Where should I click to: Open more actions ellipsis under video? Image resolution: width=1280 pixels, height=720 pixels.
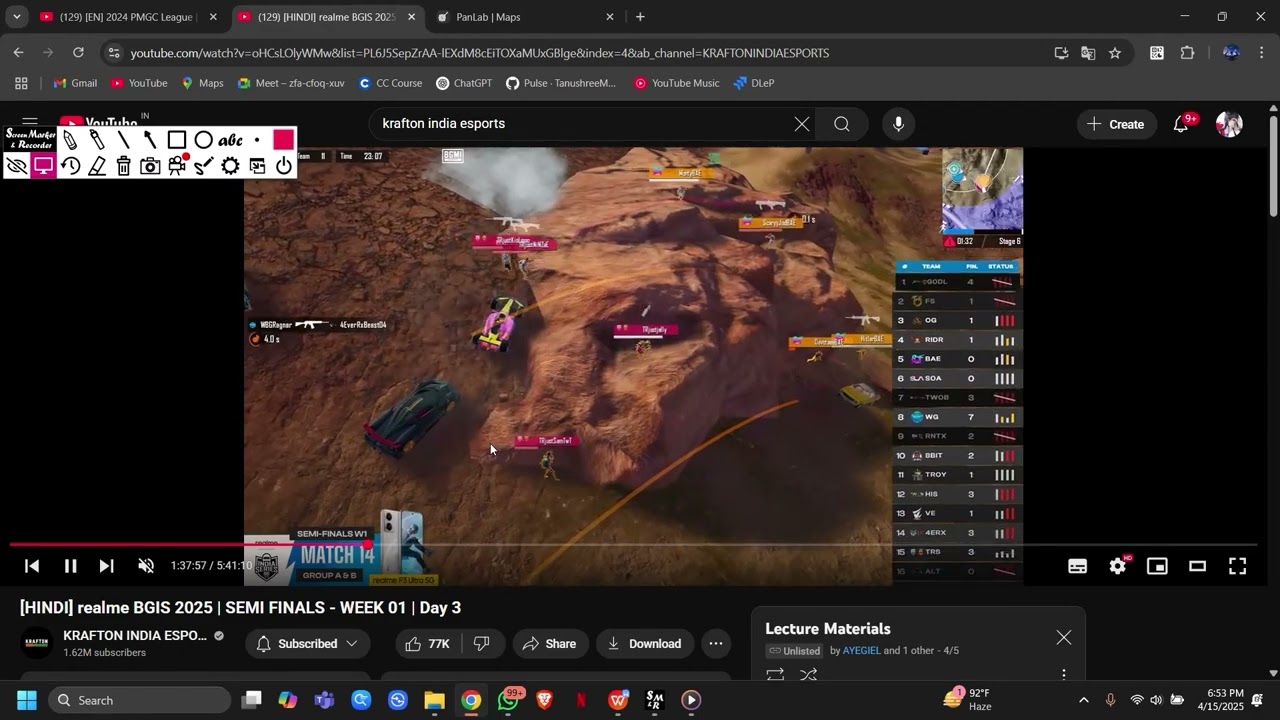(x=716, y=644)
